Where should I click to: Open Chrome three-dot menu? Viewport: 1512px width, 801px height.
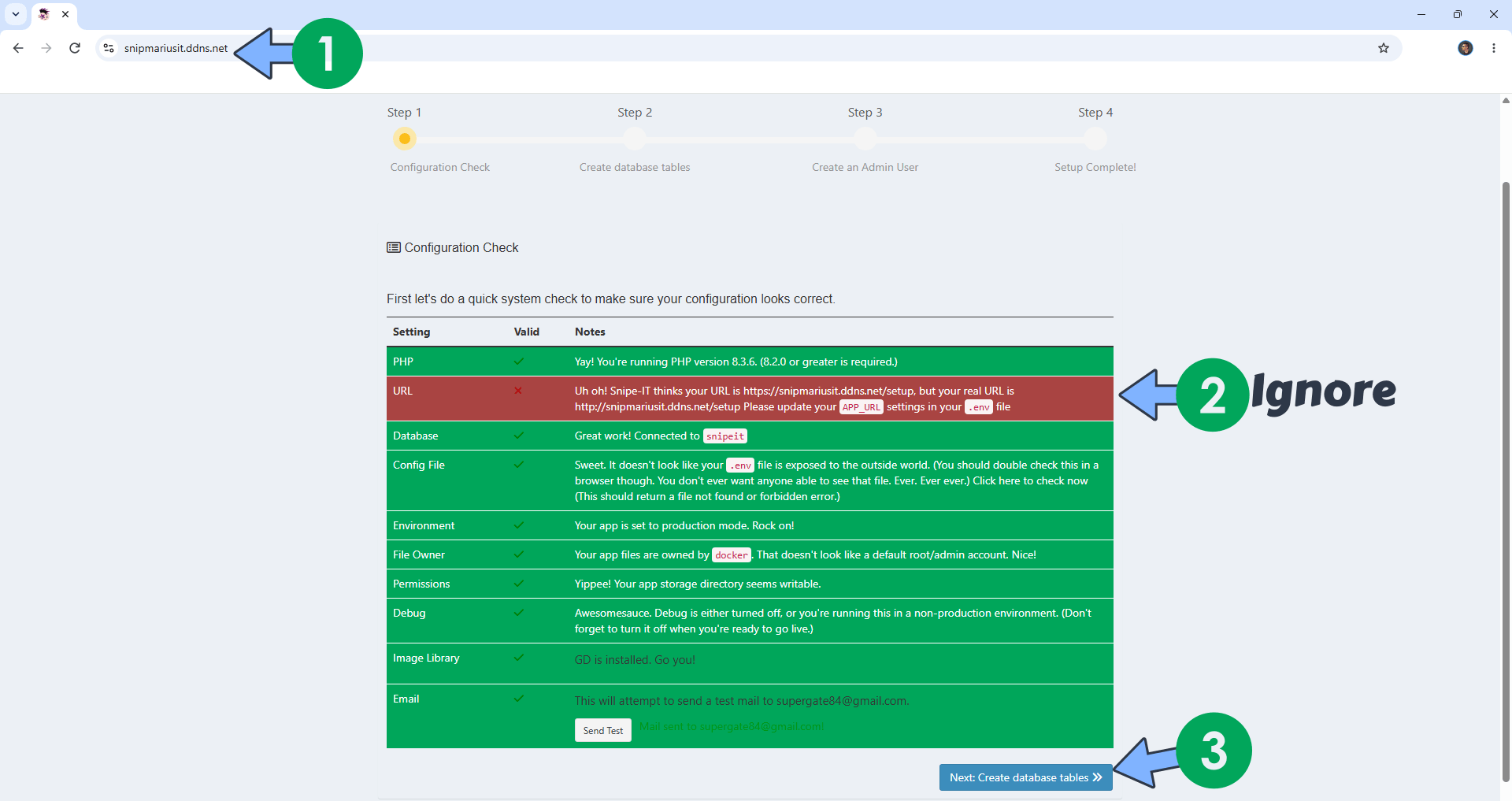coord(1494,48)
